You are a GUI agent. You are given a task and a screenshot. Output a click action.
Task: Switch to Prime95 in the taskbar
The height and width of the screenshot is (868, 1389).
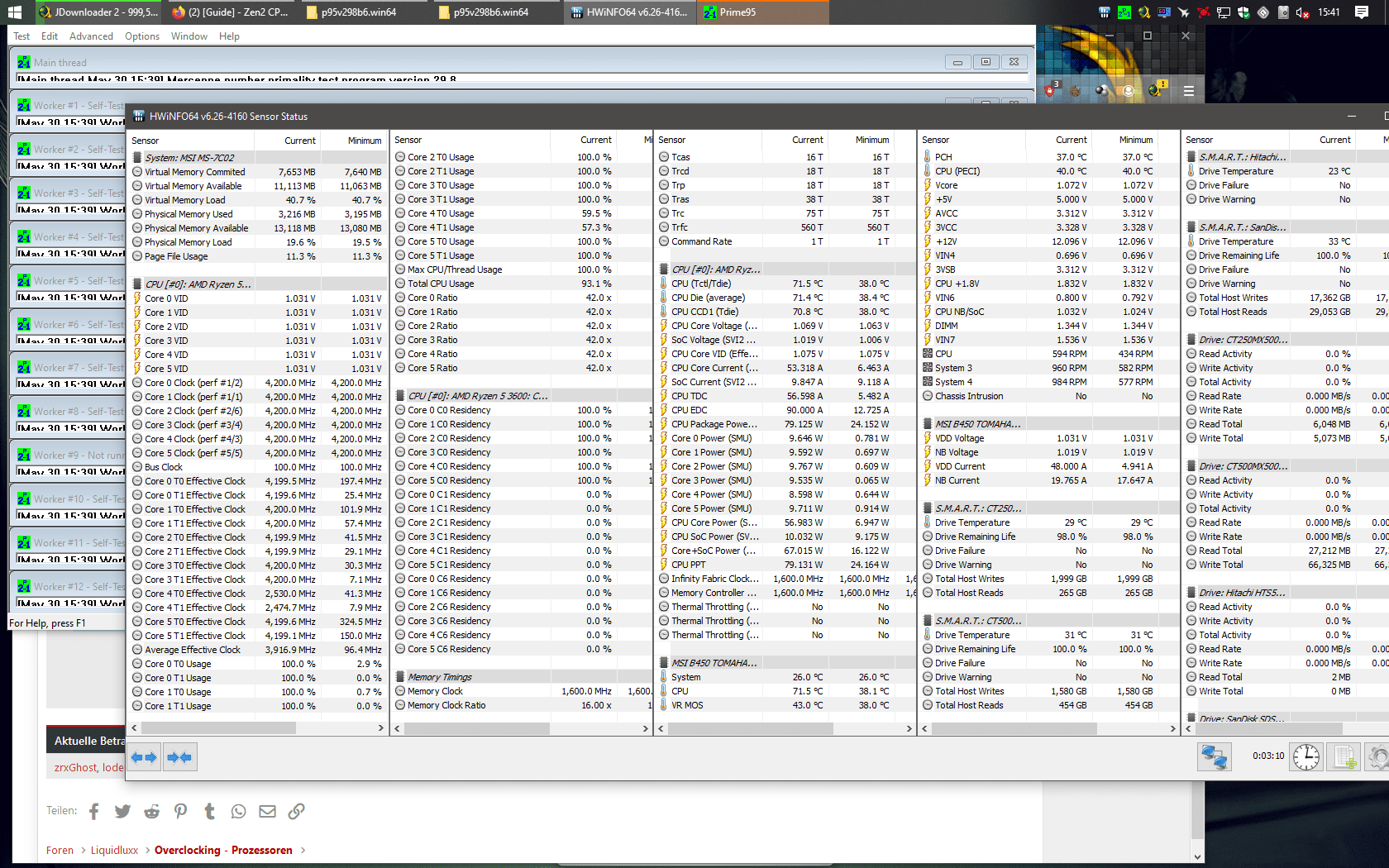763,12
